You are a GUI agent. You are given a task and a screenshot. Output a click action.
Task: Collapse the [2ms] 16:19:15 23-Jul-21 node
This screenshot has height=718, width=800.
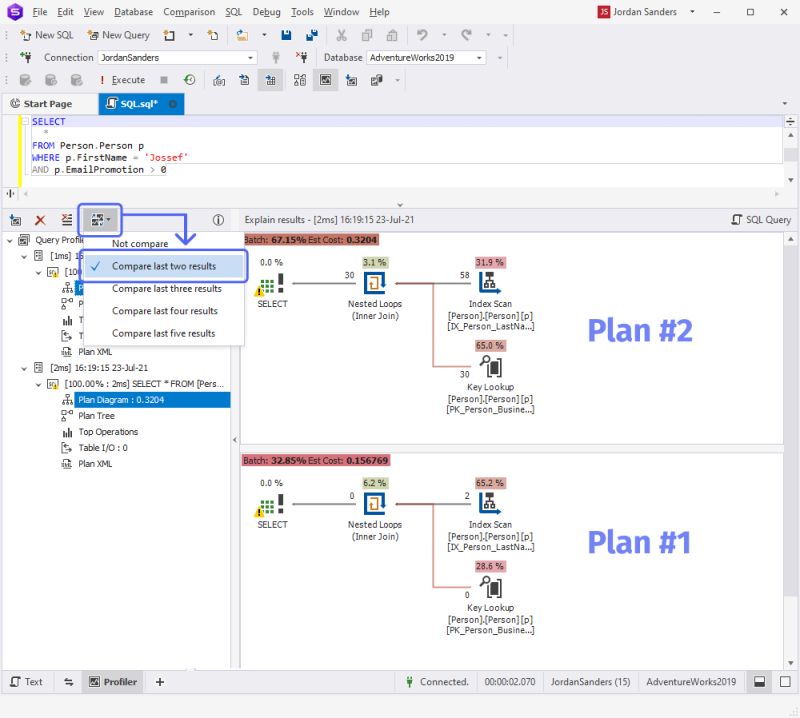(x=24, y=368)
